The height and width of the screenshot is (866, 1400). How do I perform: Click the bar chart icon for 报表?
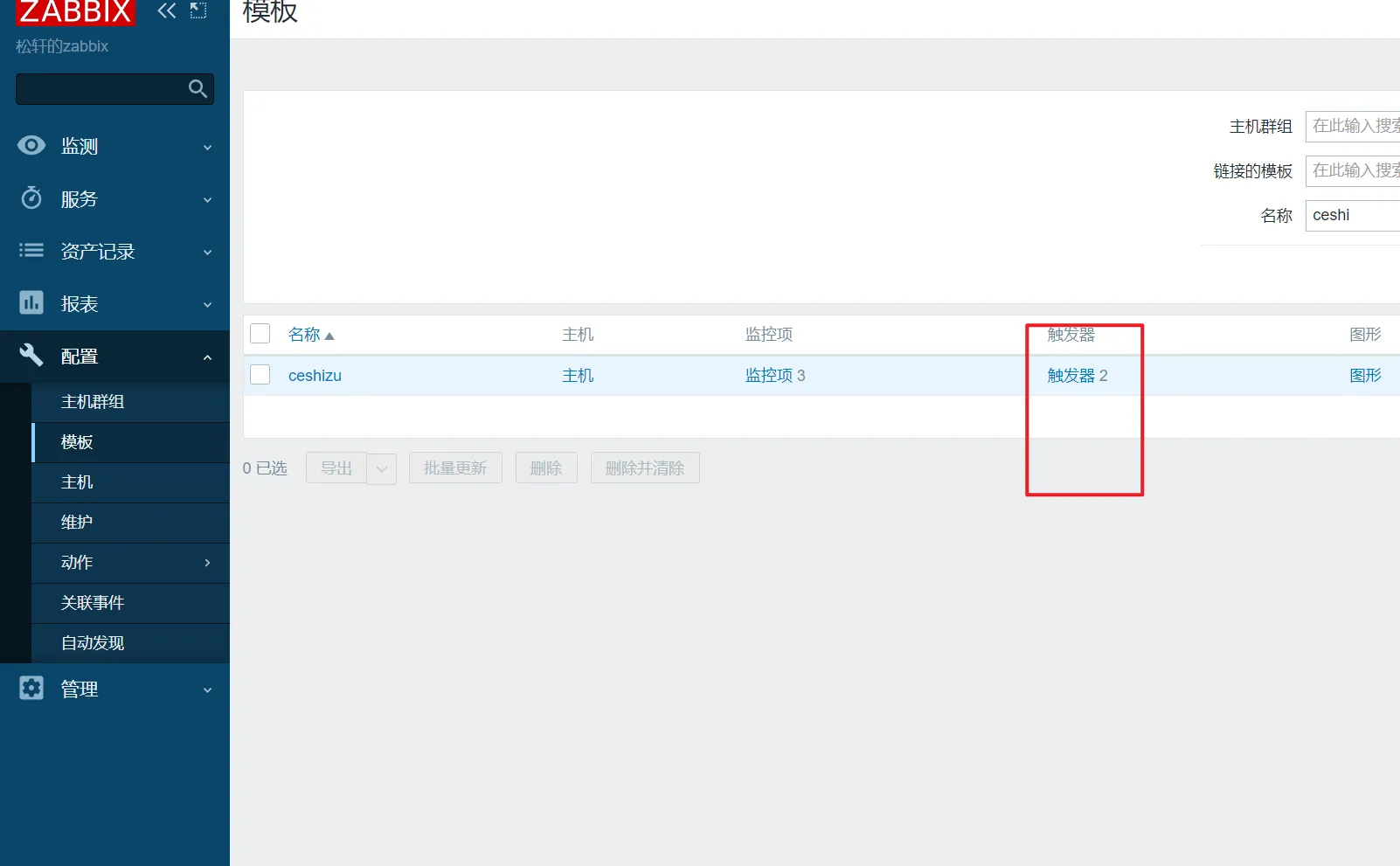31,303
